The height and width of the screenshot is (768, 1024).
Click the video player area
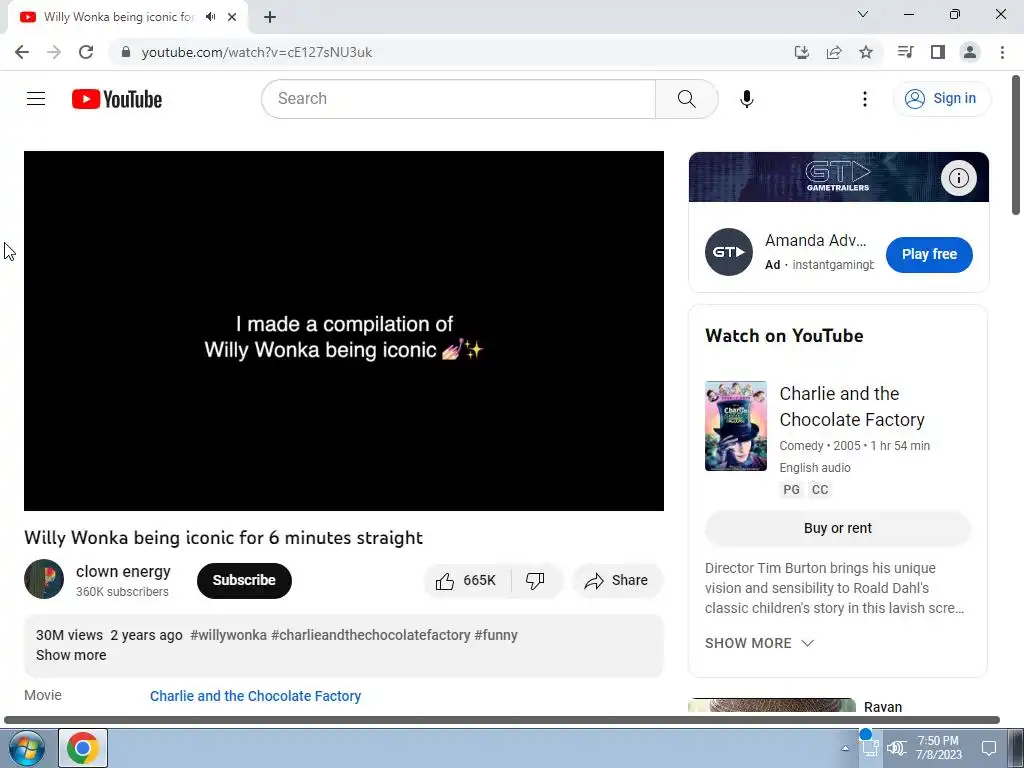[344, 331]
